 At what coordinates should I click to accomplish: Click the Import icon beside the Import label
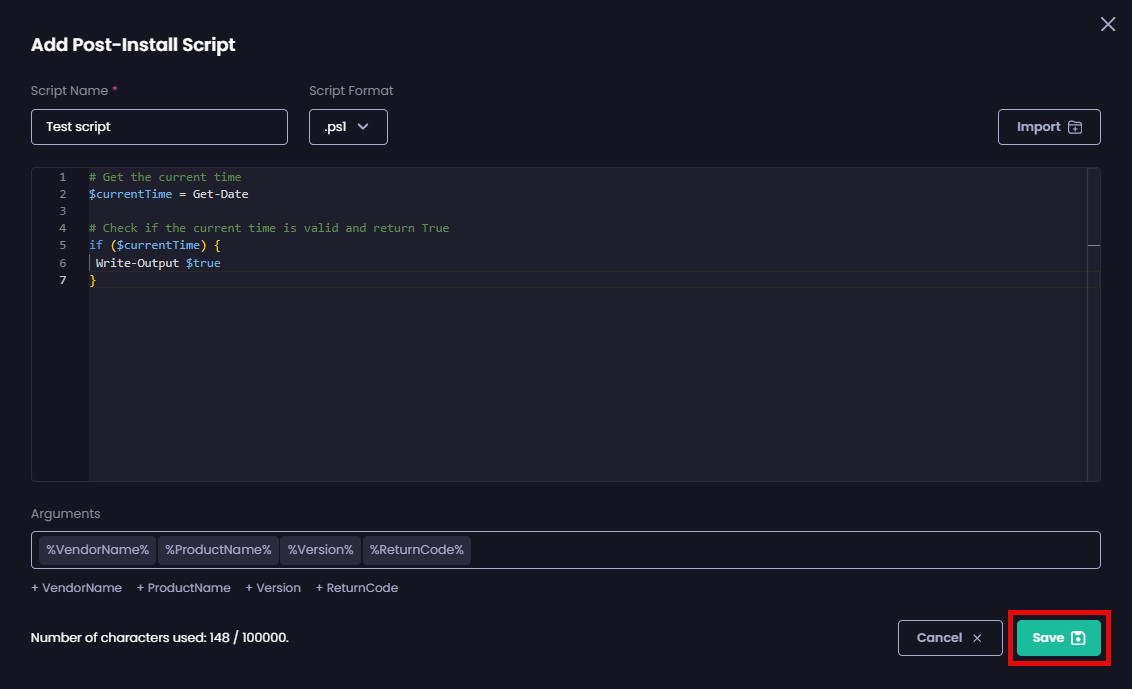point(1075,126)
